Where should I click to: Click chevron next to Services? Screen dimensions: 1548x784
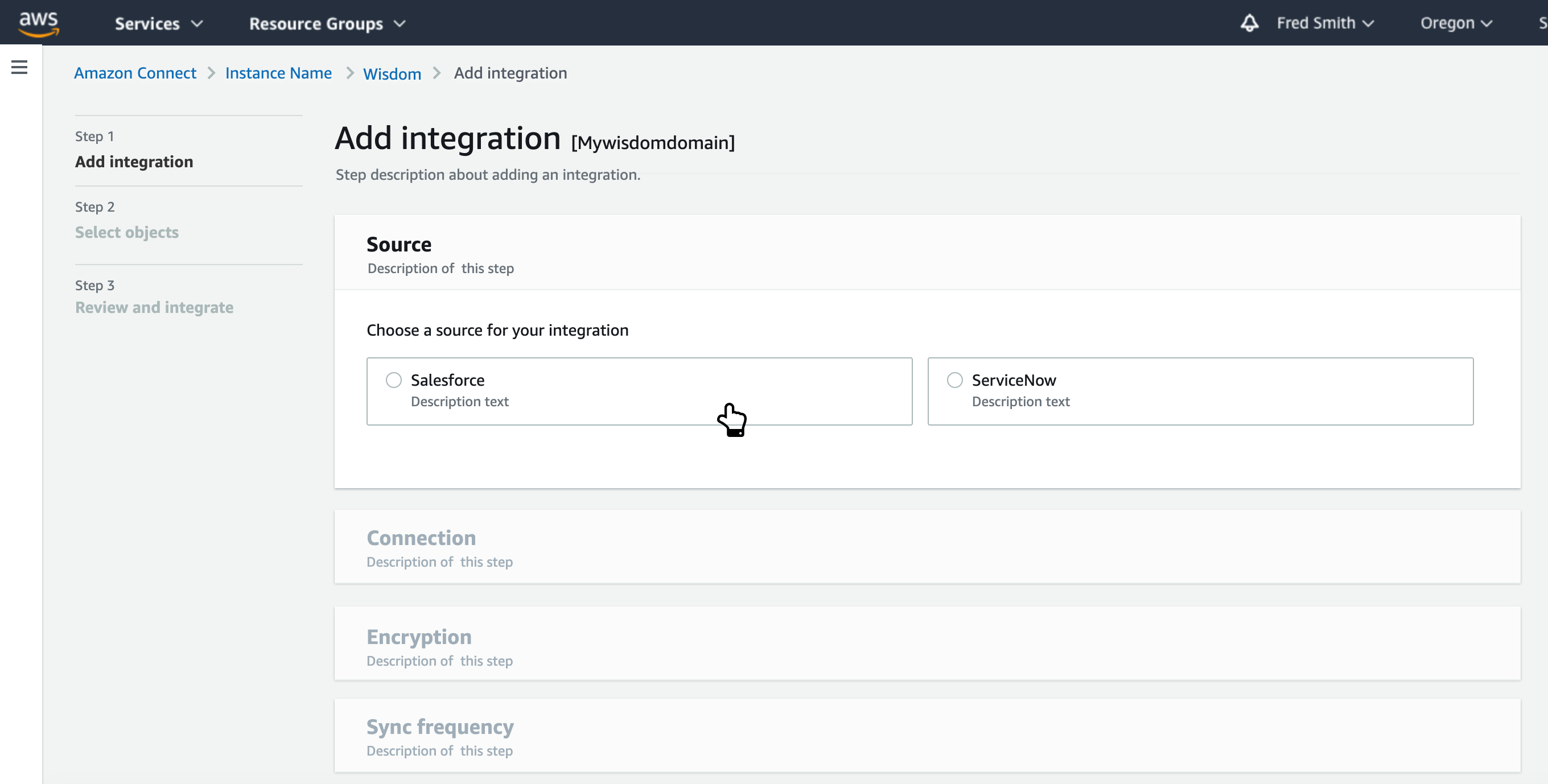tap(197, 23)
